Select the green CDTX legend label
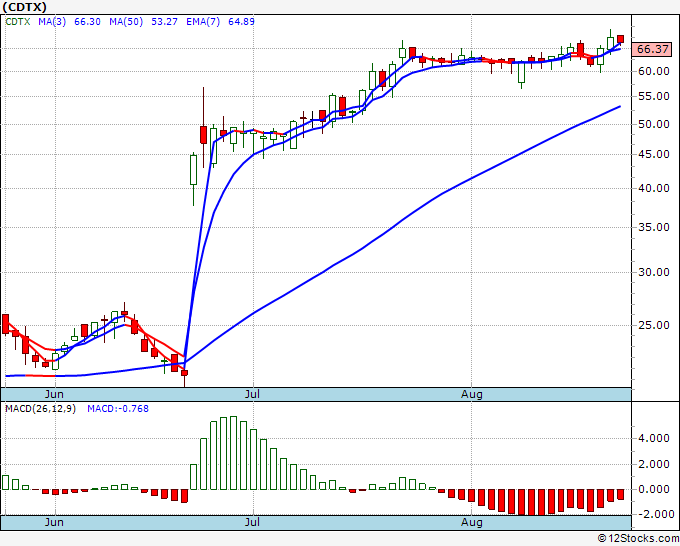The height and width of the screenshot is (546, 680). coord(17,21)
